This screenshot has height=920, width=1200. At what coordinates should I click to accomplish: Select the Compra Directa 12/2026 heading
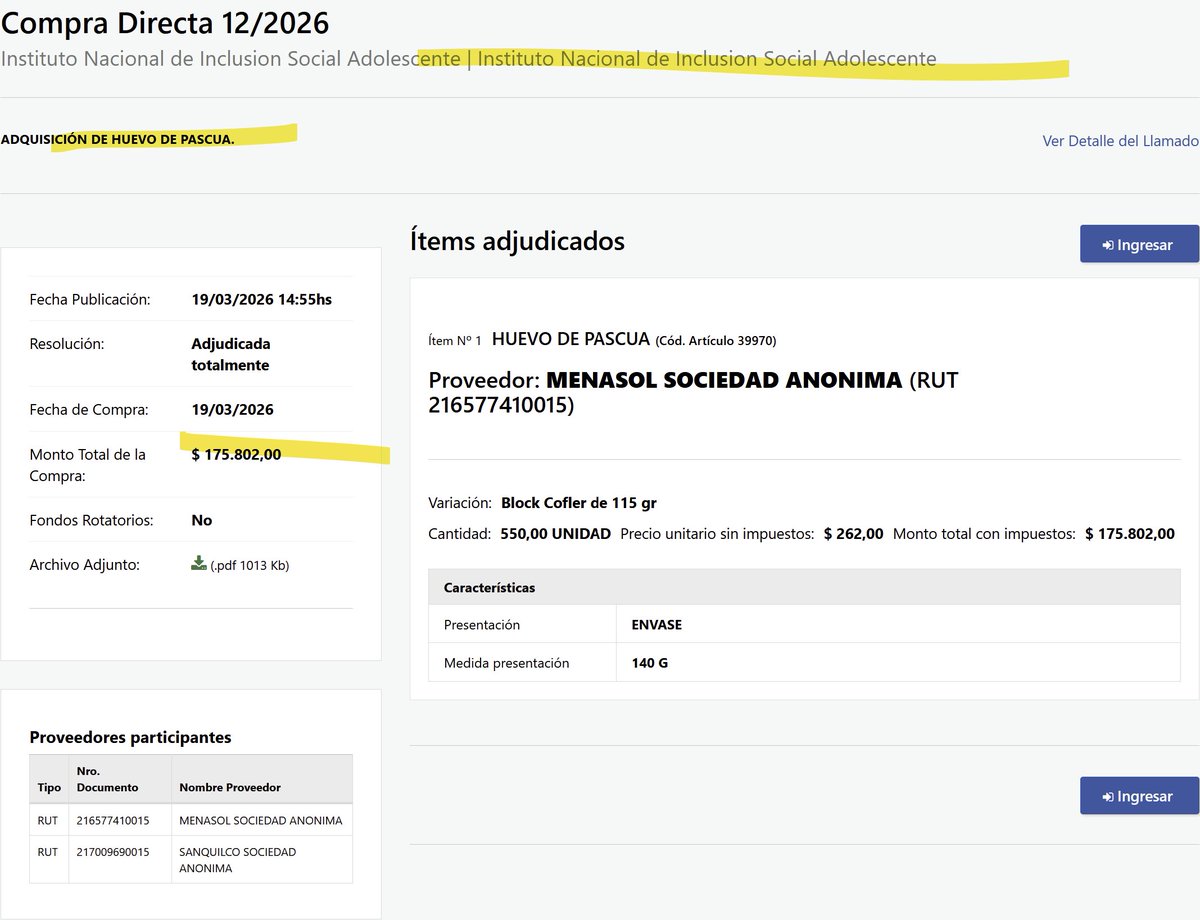165,22
